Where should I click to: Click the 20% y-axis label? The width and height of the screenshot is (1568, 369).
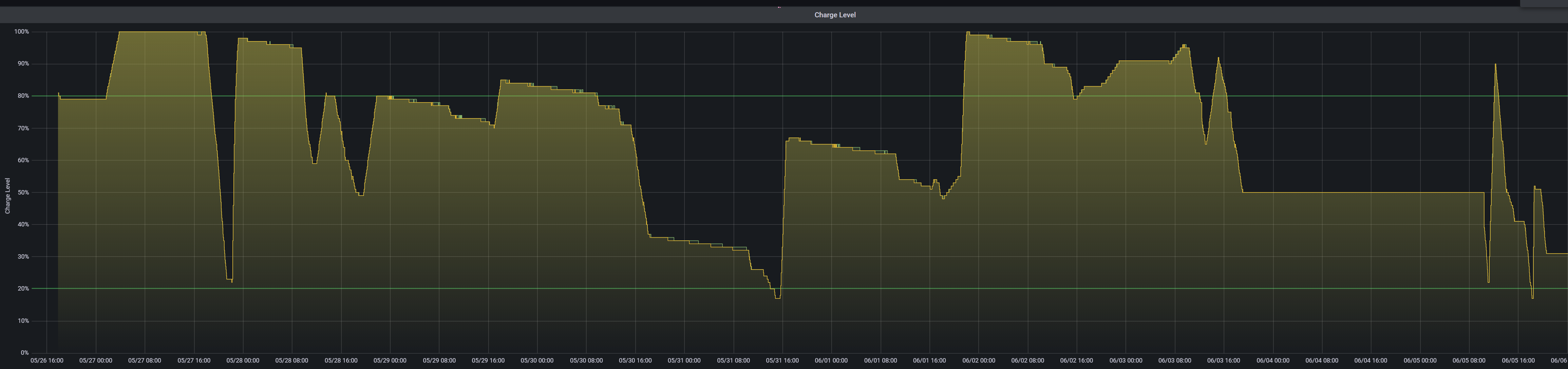coord(23,289)
